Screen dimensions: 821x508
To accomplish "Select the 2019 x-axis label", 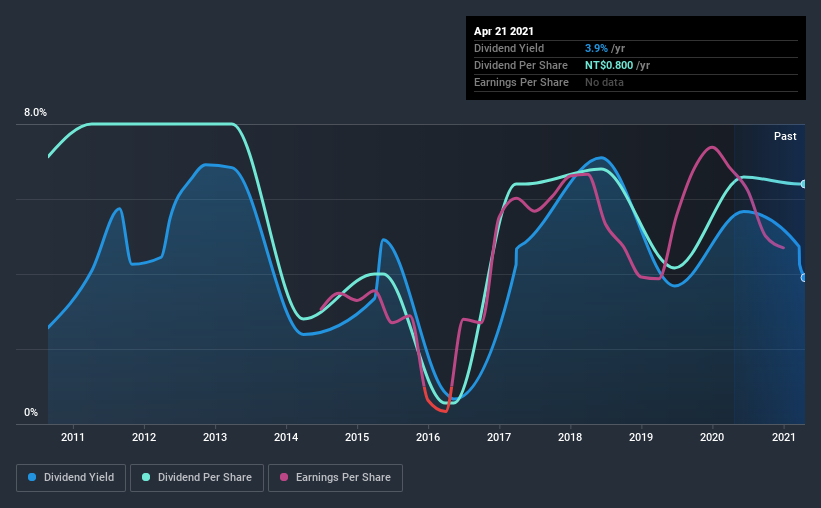I will (641, 437).
